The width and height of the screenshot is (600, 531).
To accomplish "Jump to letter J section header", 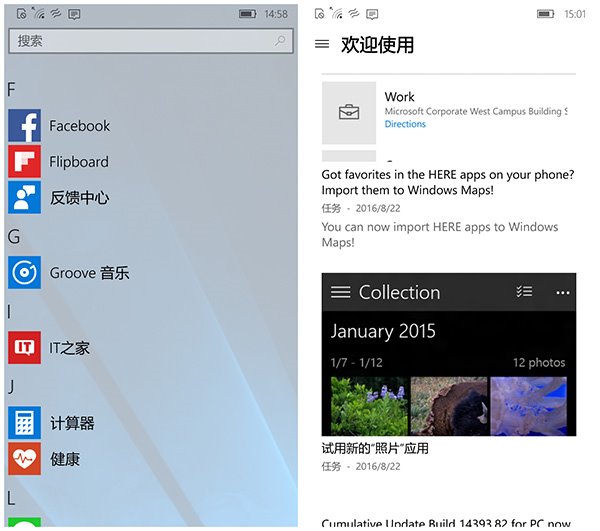I will (11, 387).
